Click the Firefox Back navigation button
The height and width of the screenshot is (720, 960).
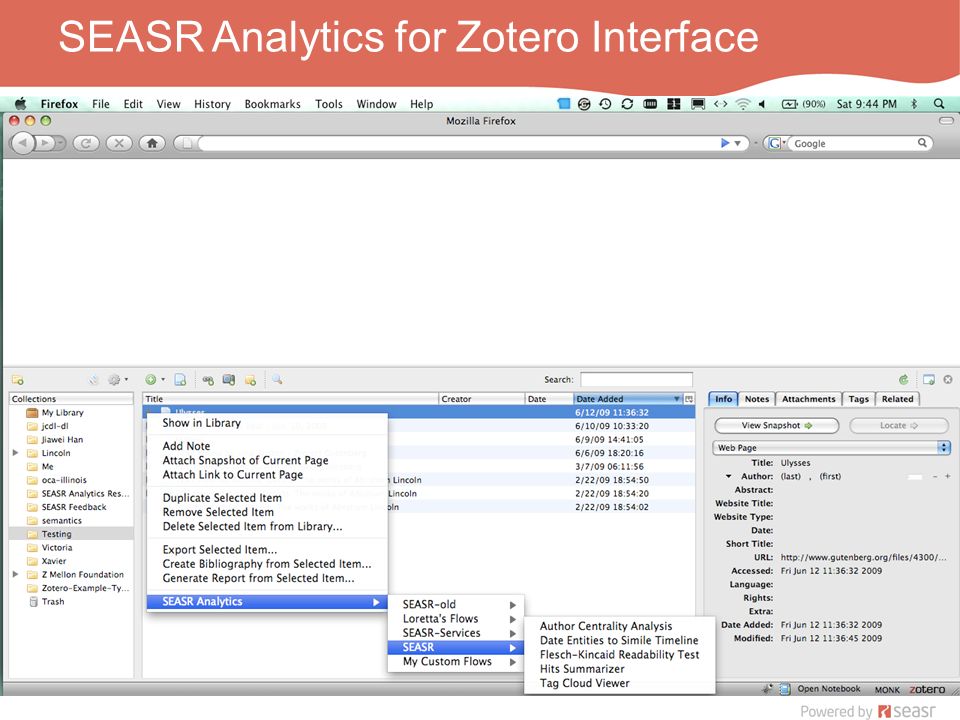23,143
